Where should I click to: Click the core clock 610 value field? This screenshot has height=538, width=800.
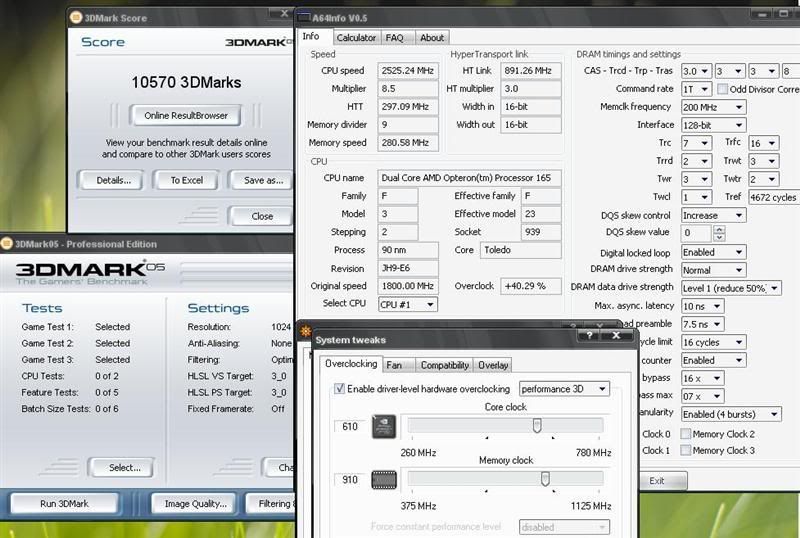pos(350,426)
